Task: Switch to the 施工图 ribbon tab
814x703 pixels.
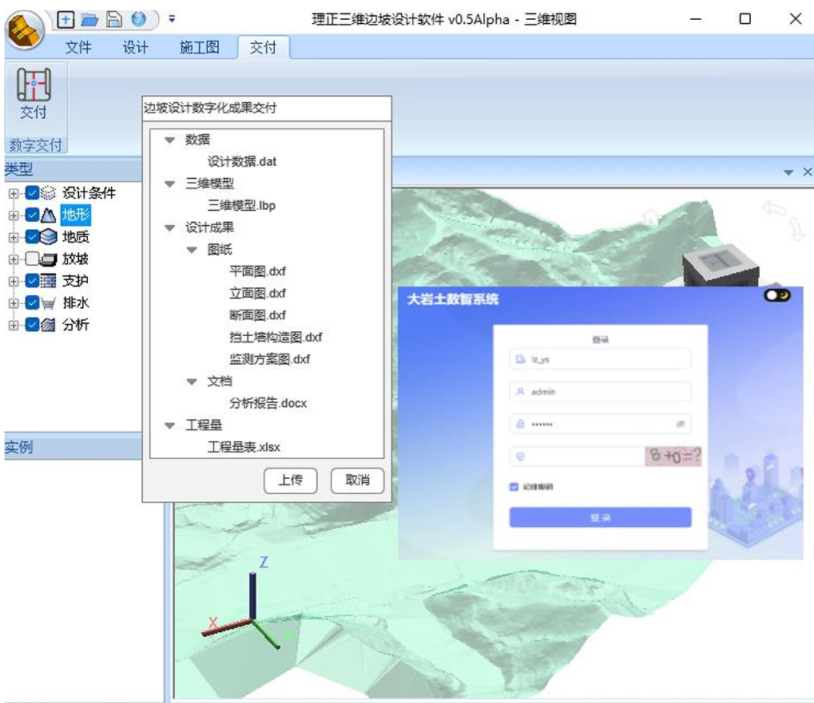Action: point(199,48)
